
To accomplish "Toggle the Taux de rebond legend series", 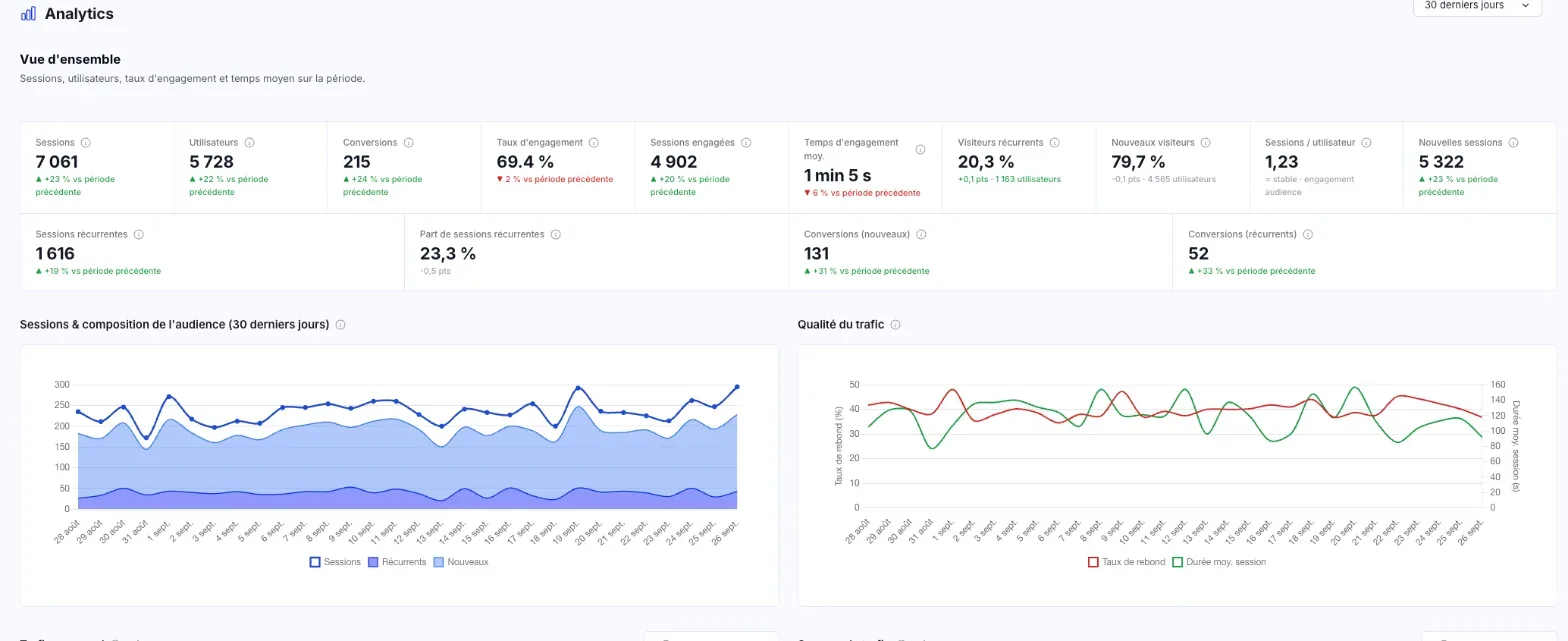I will click(x=1126, y=562).
